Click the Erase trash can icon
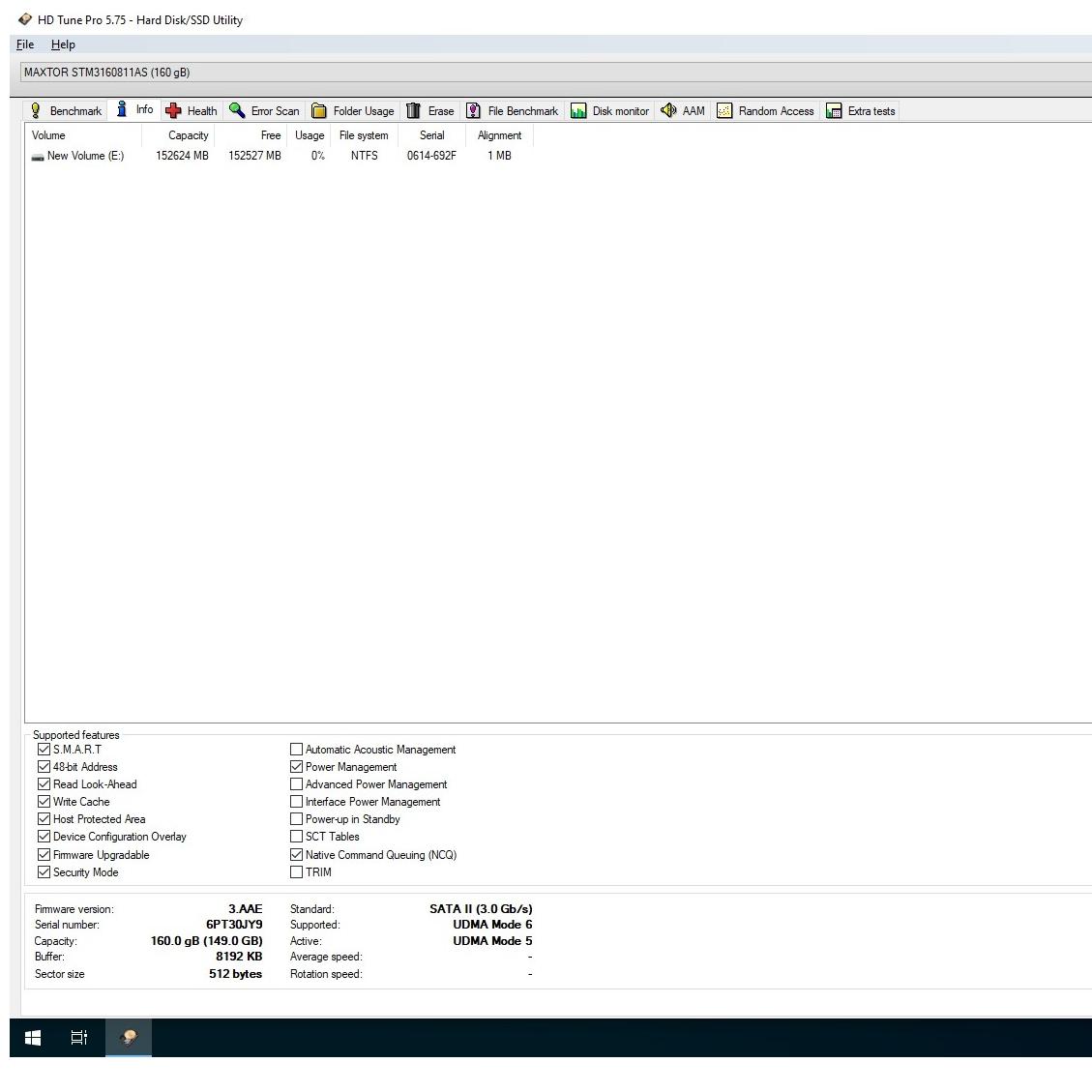The height and width of the screenshot is (1092, 1092). [x=413, y=110]
